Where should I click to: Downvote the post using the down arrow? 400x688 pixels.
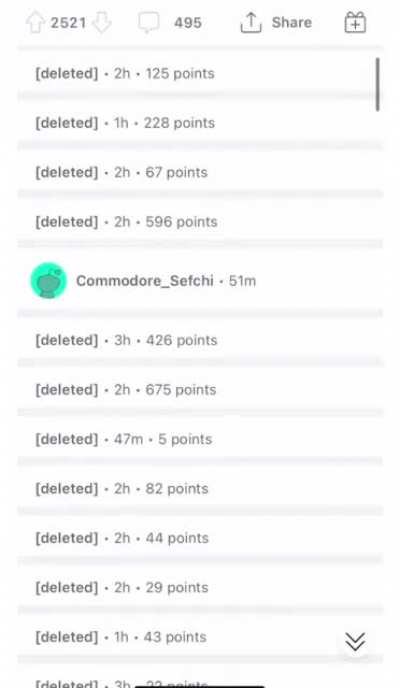(102, 22)
